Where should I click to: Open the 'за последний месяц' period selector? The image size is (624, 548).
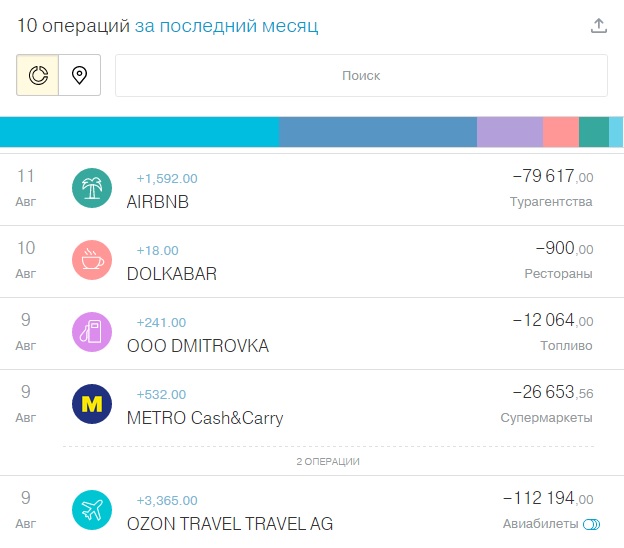(x=226, y=26)
